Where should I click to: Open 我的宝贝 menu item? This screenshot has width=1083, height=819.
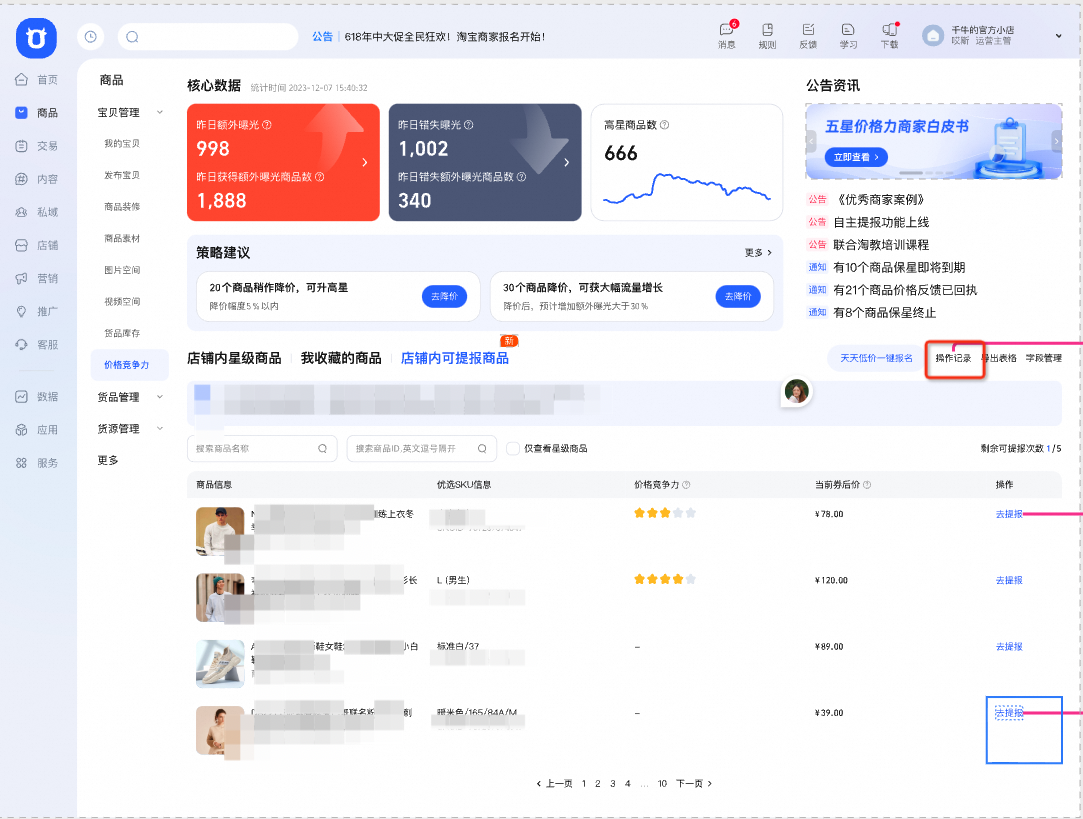click(122, 144)
